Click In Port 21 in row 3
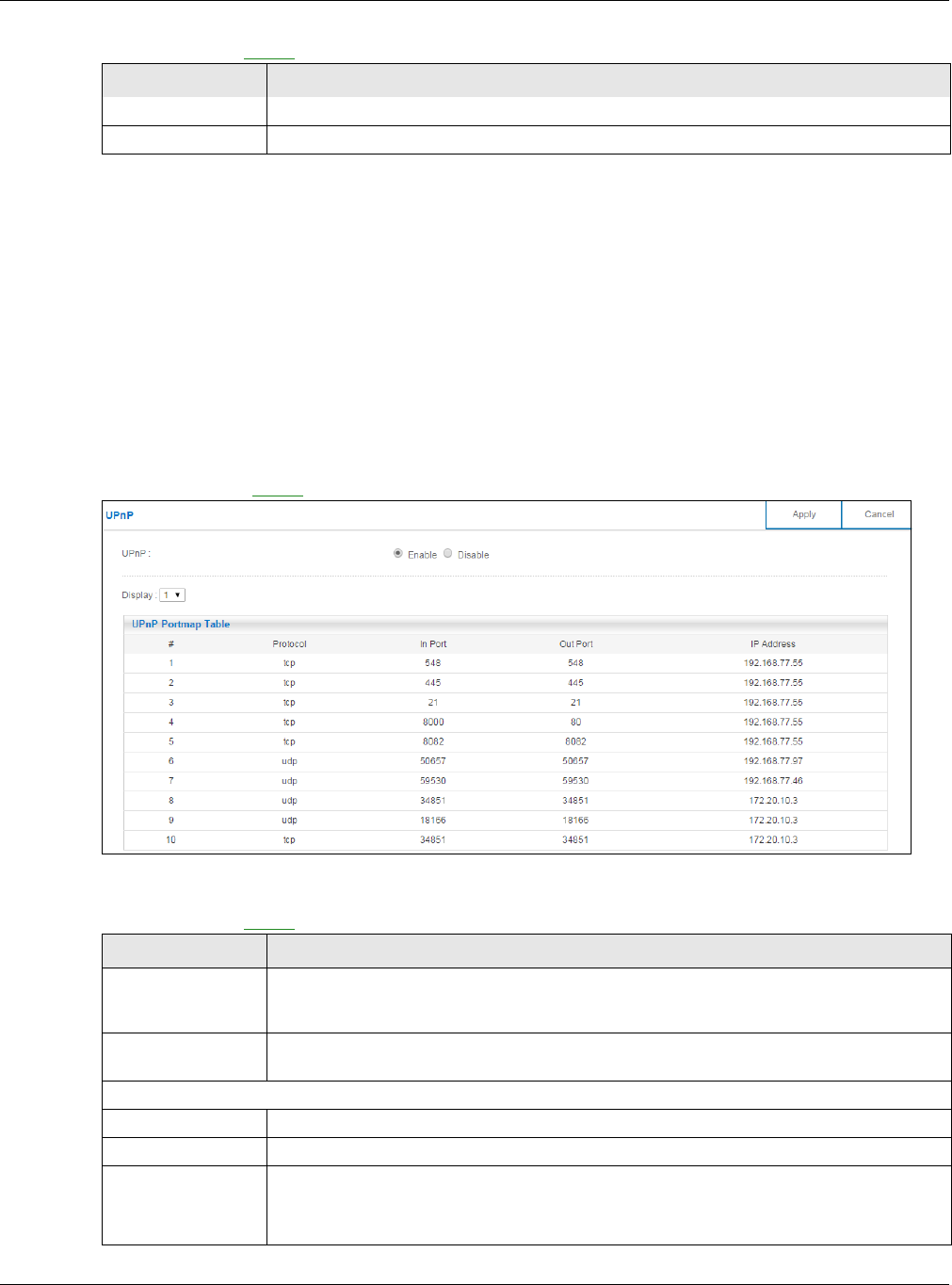Image resolution: width=952 pixels, height=1285 pixels. pyautogui.click(x=433, y=703)
